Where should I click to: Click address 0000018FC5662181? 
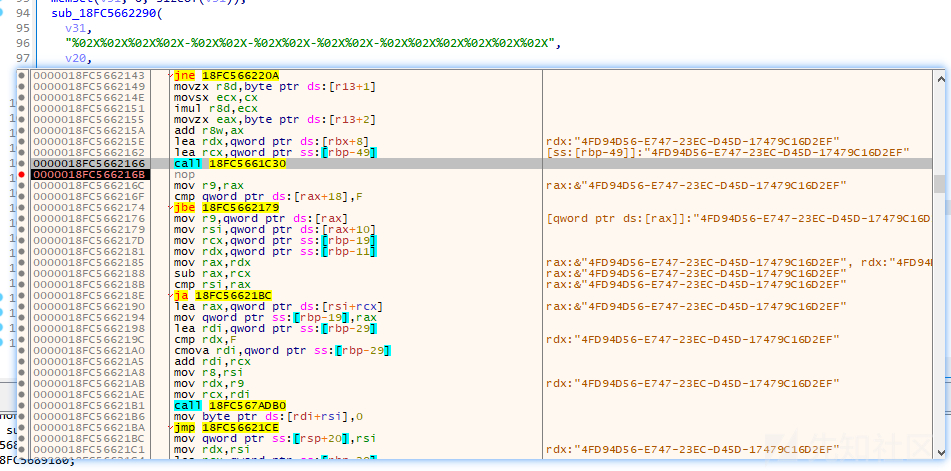coord(89,252)
